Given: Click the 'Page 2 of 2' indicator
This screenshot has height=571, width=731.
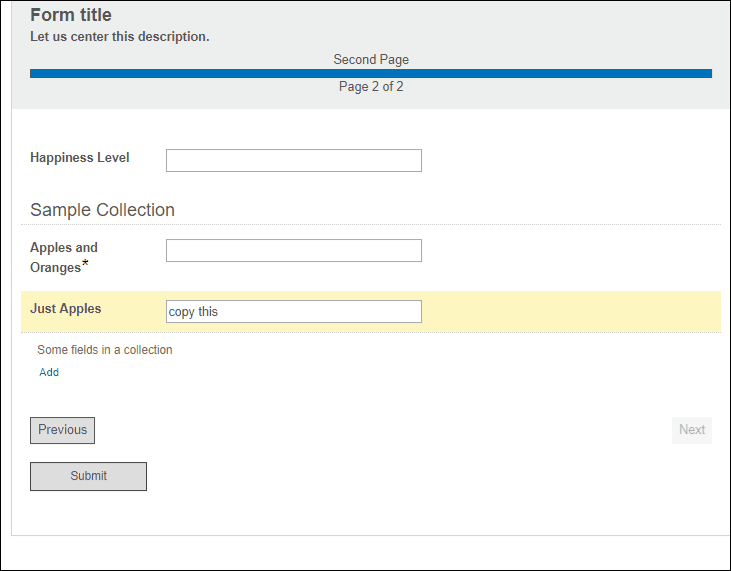Looking at the screenshot, I should 371,87.
